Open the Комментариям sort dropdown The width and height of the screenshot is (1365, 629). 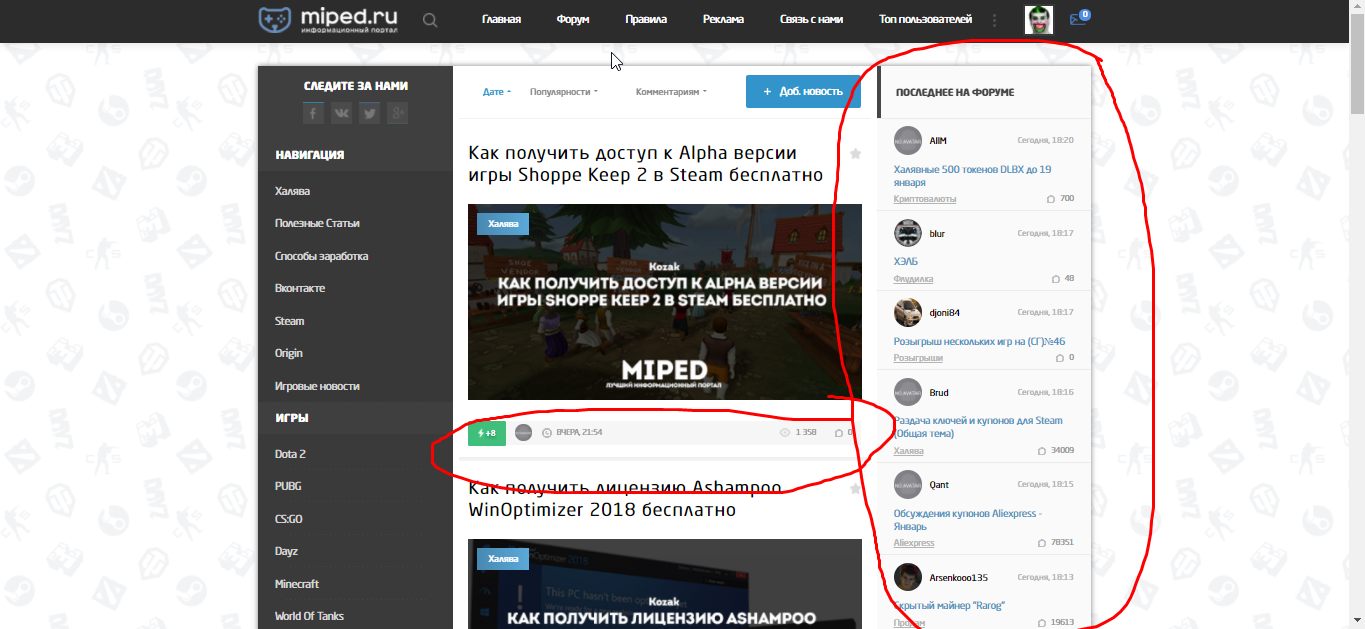pyautogui.click(x=671, y=92)
